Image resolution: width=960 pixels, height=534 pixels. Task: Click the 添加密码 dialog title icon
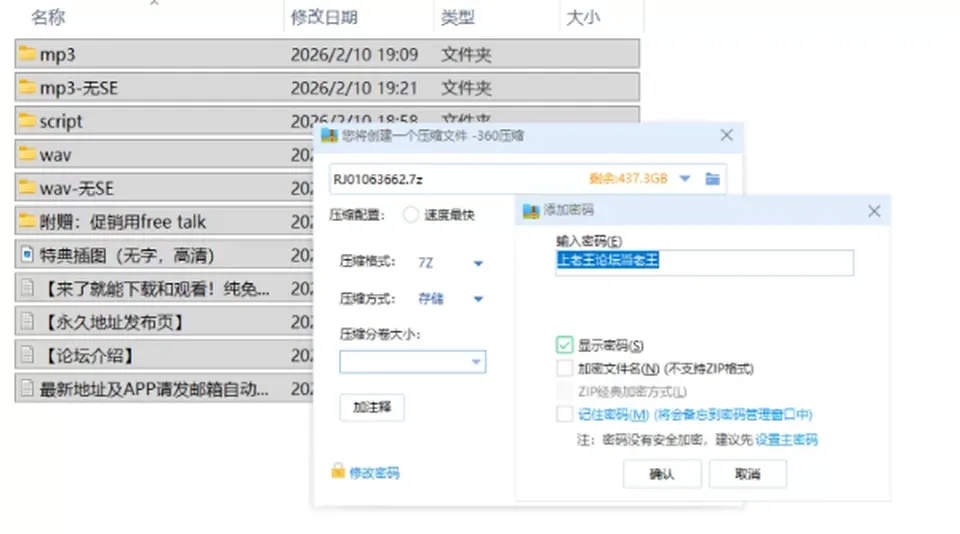click(531, 211)
